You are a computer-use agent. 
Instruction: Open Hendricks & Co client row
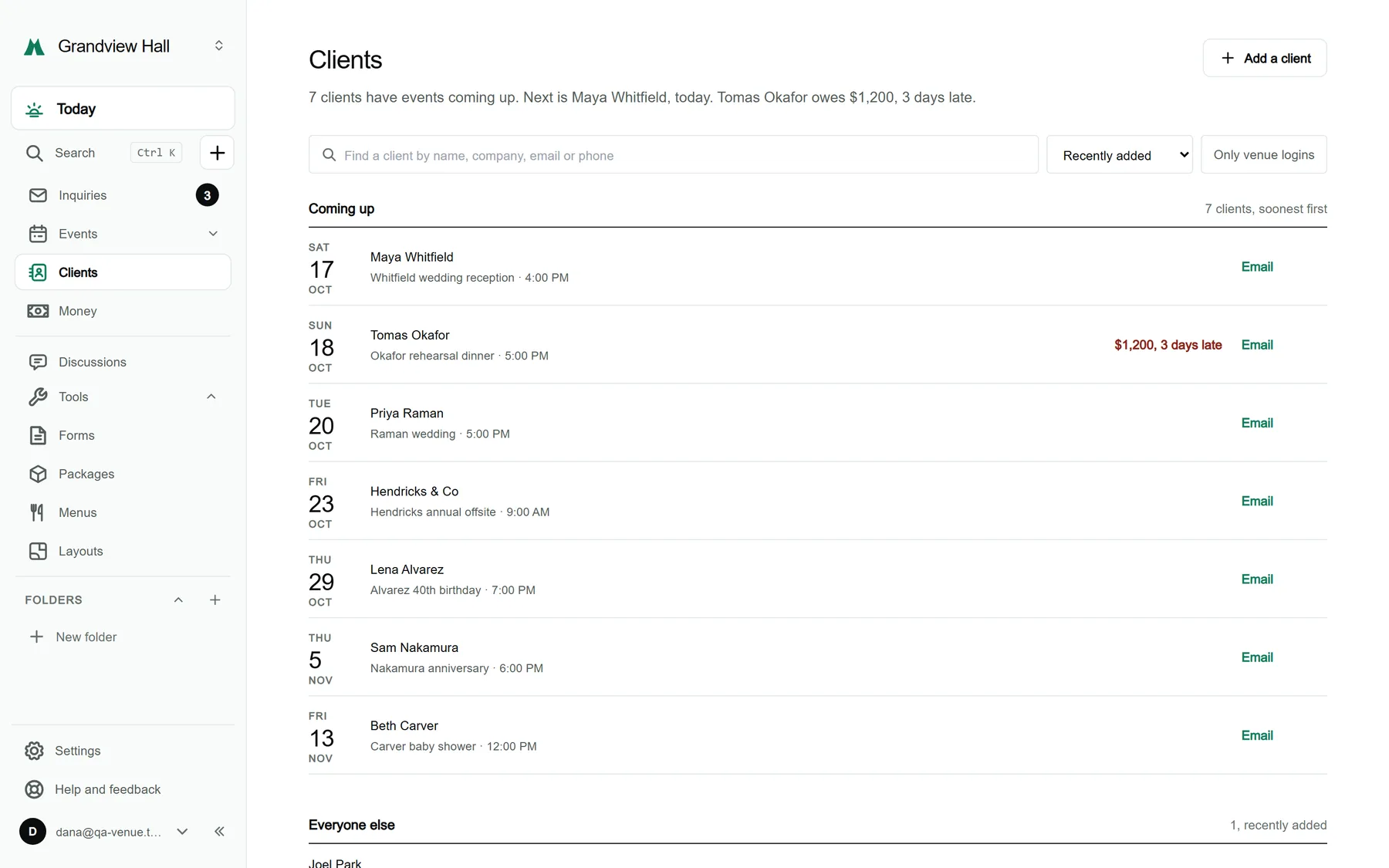click(x=818, y=501)
